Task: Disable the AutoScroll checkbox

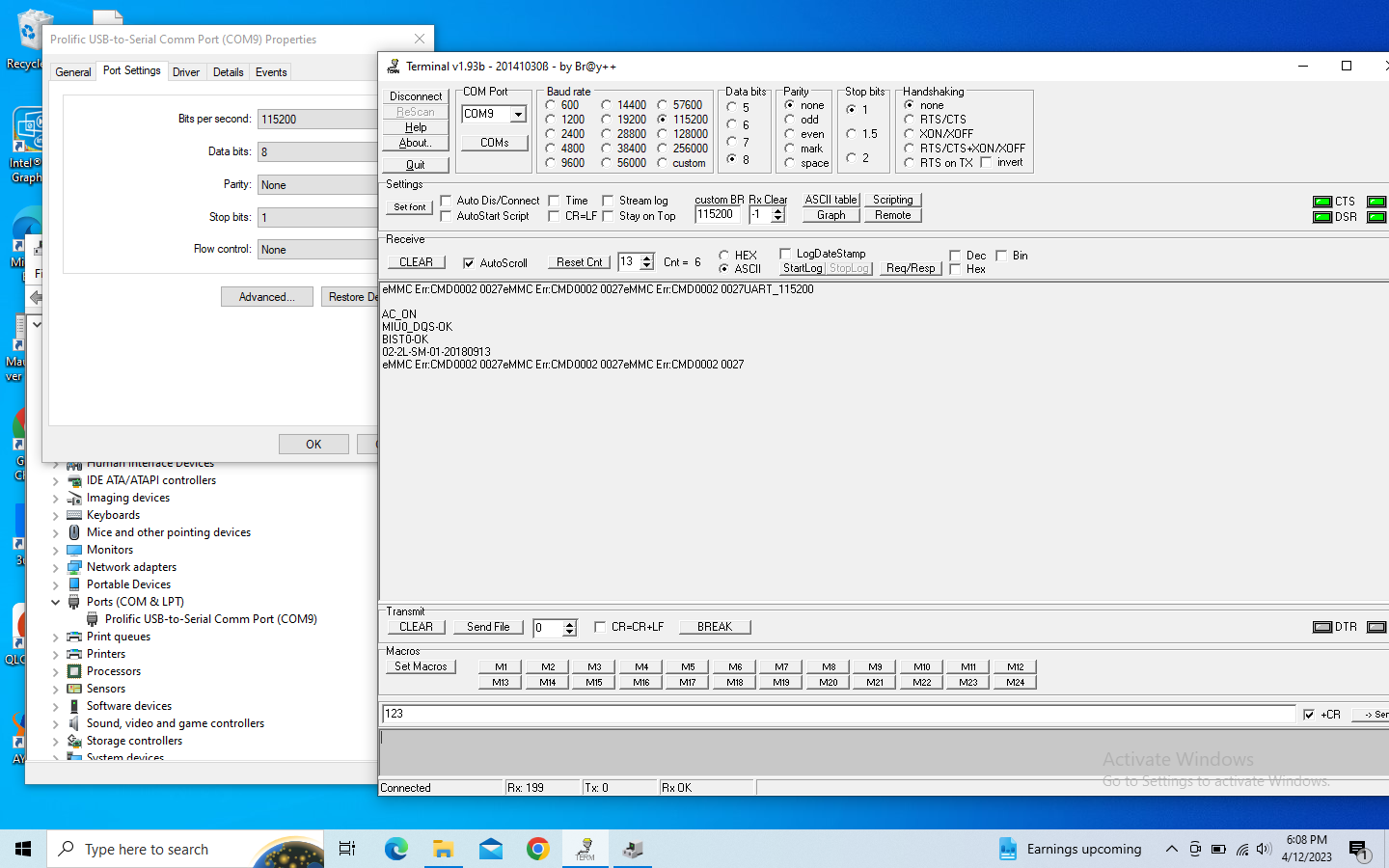Action: pyautogui.click(x=469, y=263)
